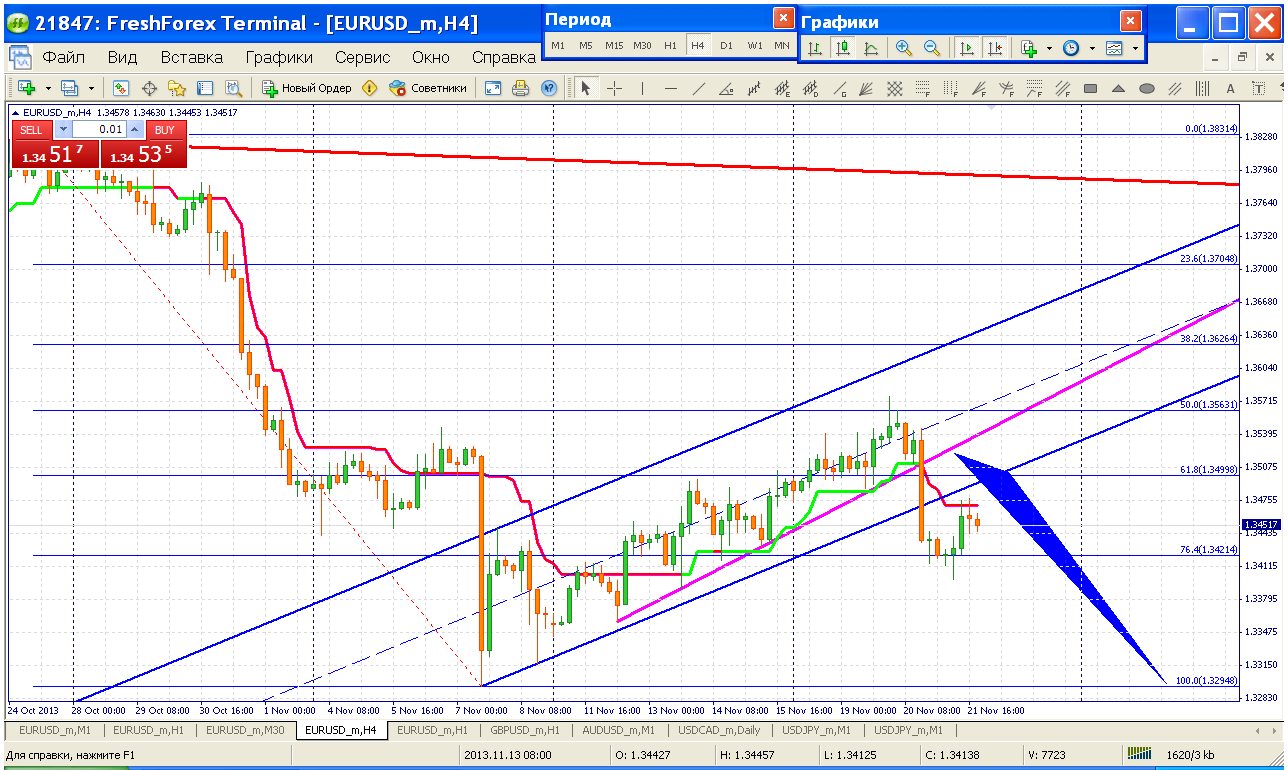Open the Strategy Tester icon
1288x770 pixels.
[x=233, y=88]
